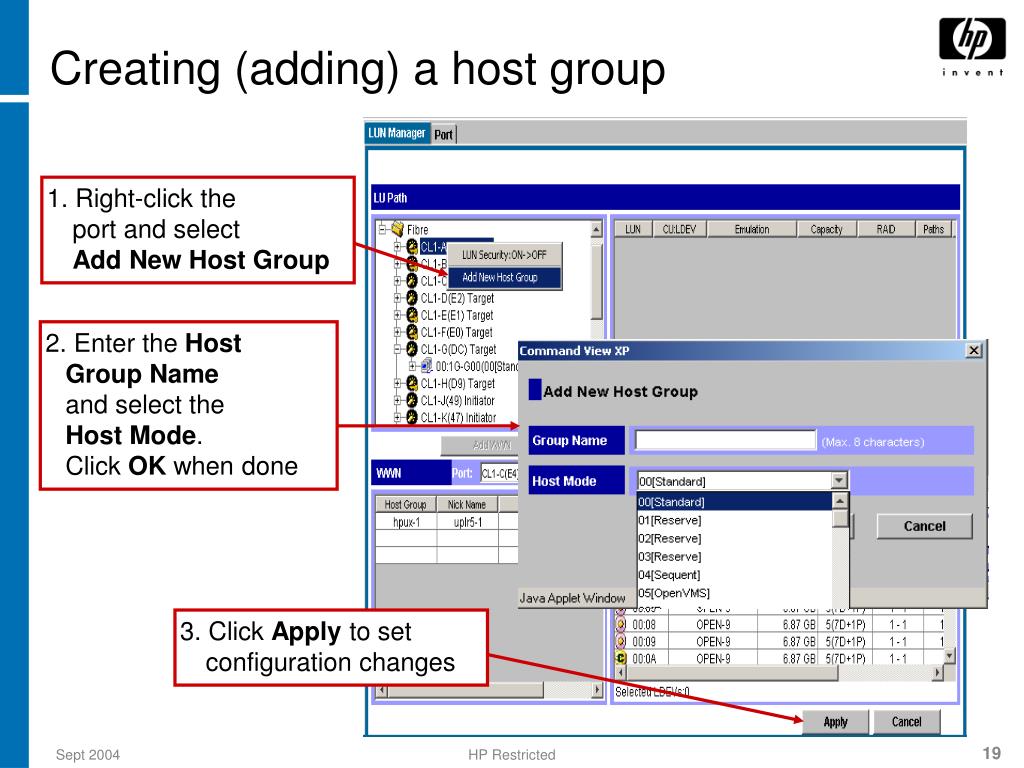
Task: Select 05[OpenVMS] host mode option
Action: (734, 593)
